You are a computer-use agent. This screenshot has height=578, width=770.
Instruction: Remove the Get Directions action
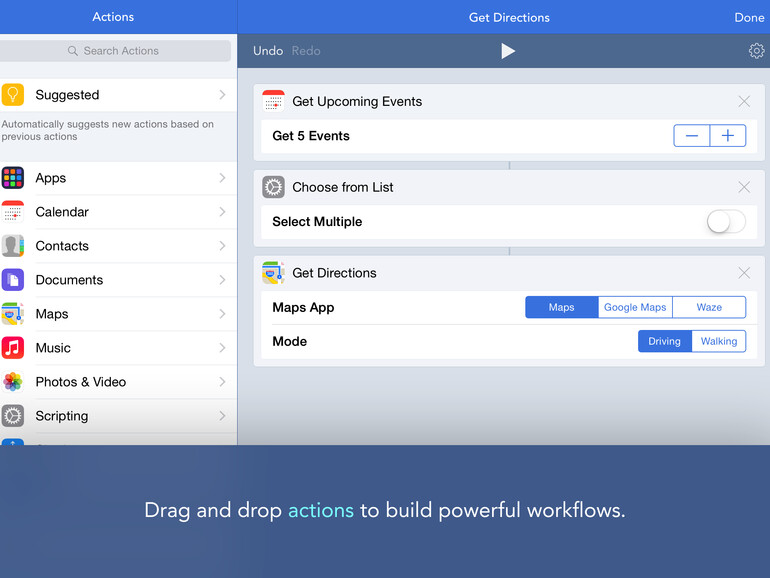click(x=744, y=273)
